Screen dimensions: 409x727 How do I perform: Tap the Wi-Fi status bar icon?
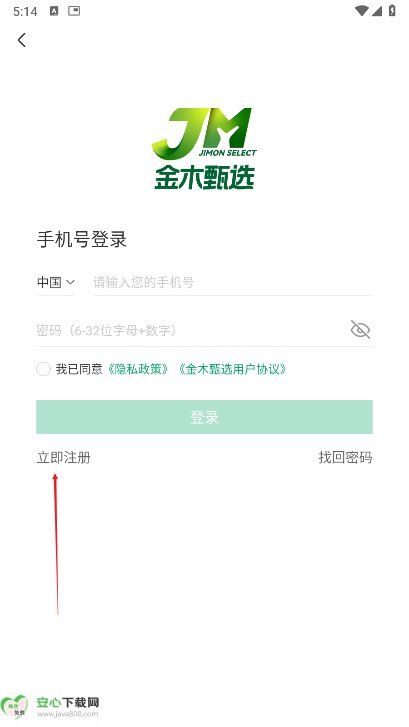[x=361, y=11]
